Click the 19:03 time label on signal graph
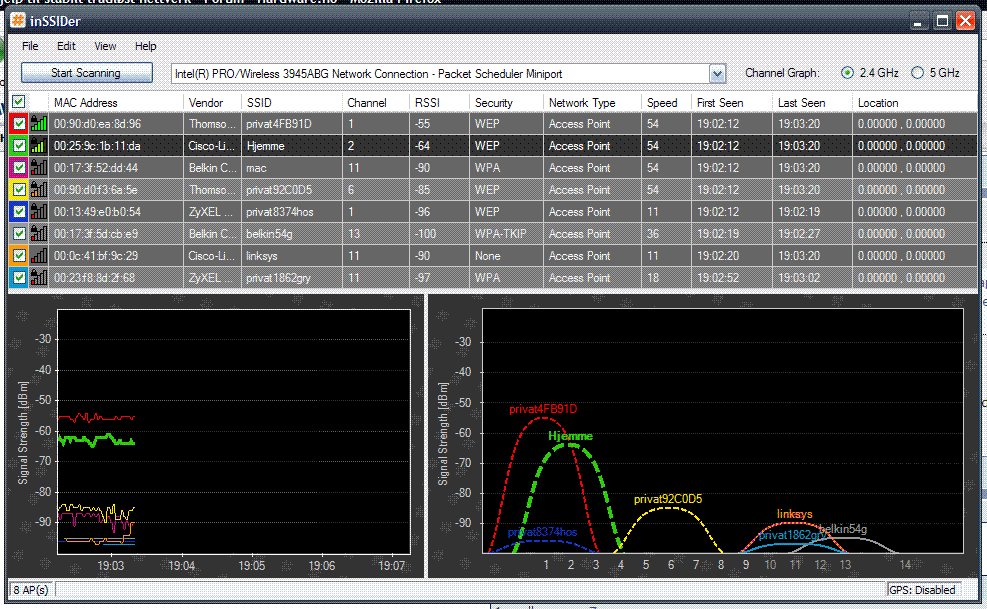The image size is (987, 609). click(111, 566)
